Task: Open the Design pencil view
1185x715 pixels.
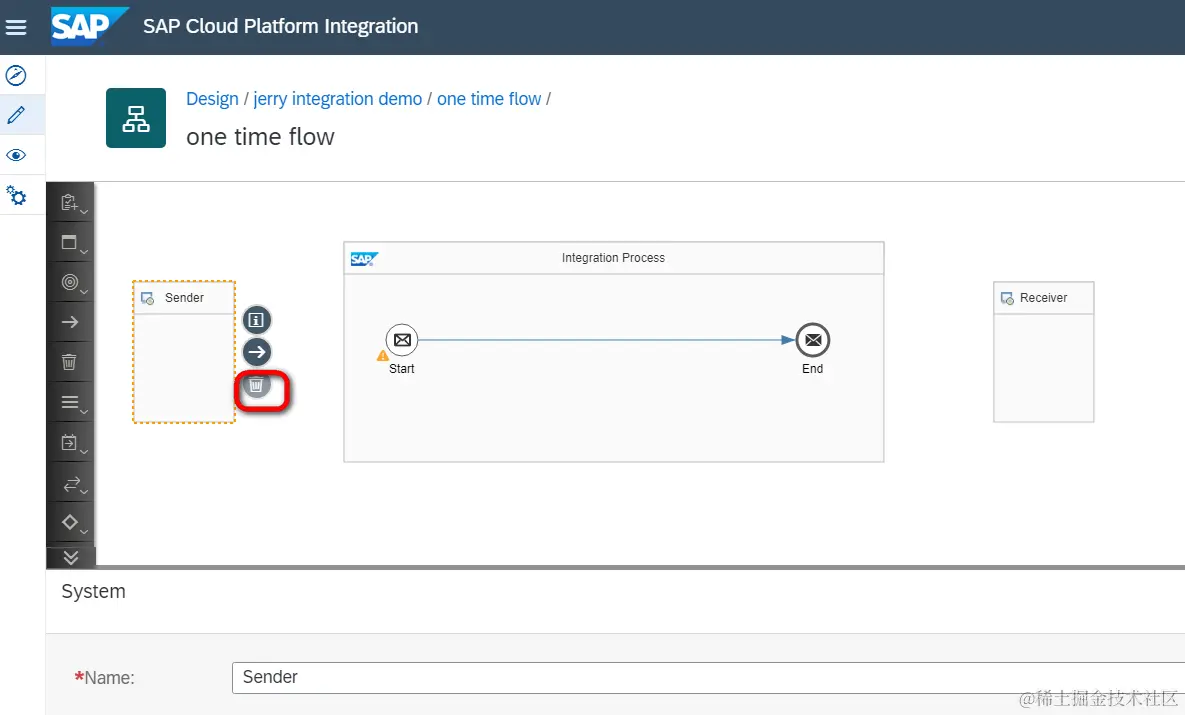Action: [16, 115]
